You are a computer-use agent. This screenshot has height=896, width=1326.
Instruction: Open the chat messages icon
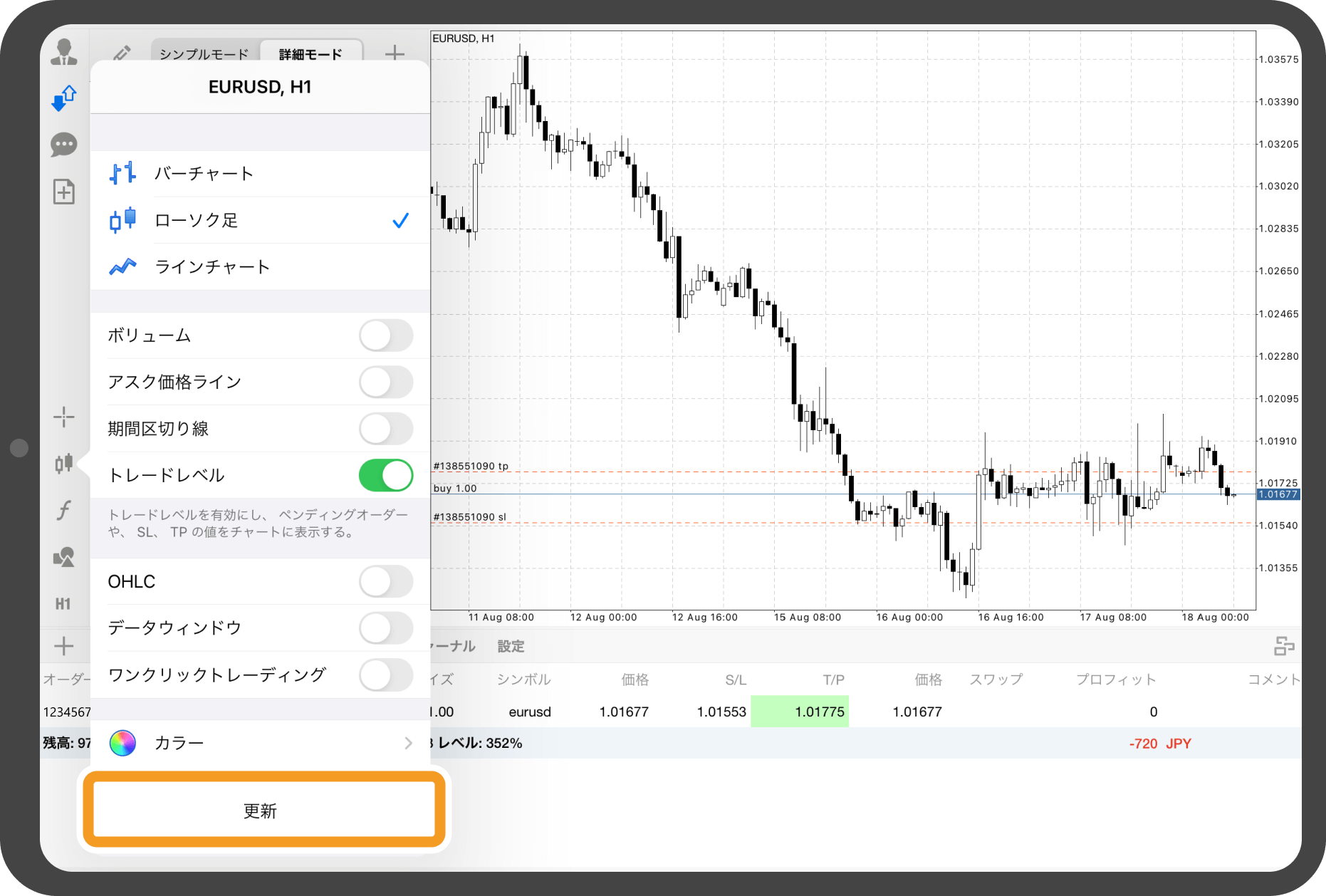point(64,145)
